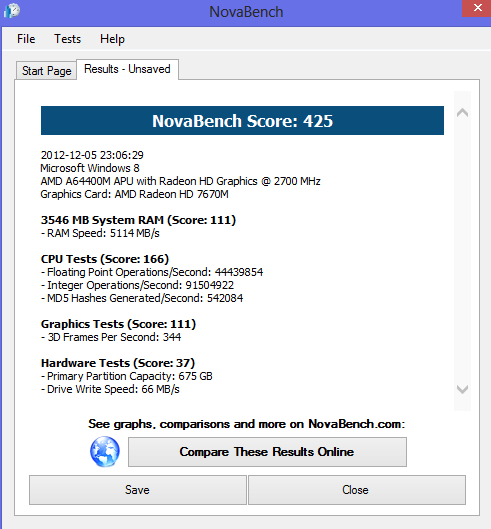Viewport: 491px width, 529px height.
Task: Select the Results - Unsaved tab
Action: point(127,69)
